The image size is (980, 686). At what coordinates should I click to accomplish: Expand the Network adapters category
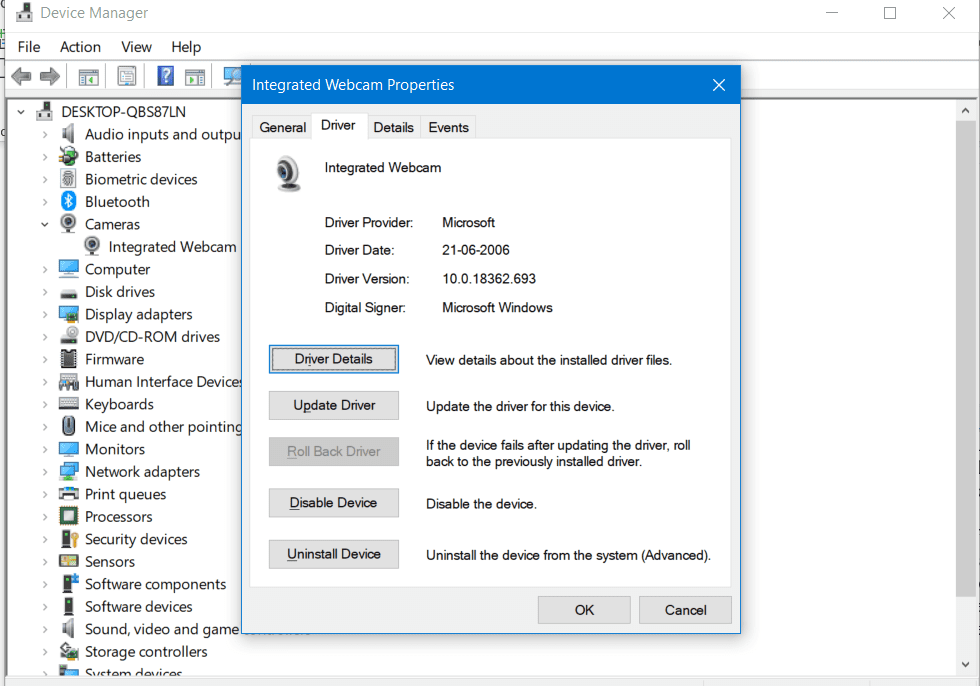45,472
